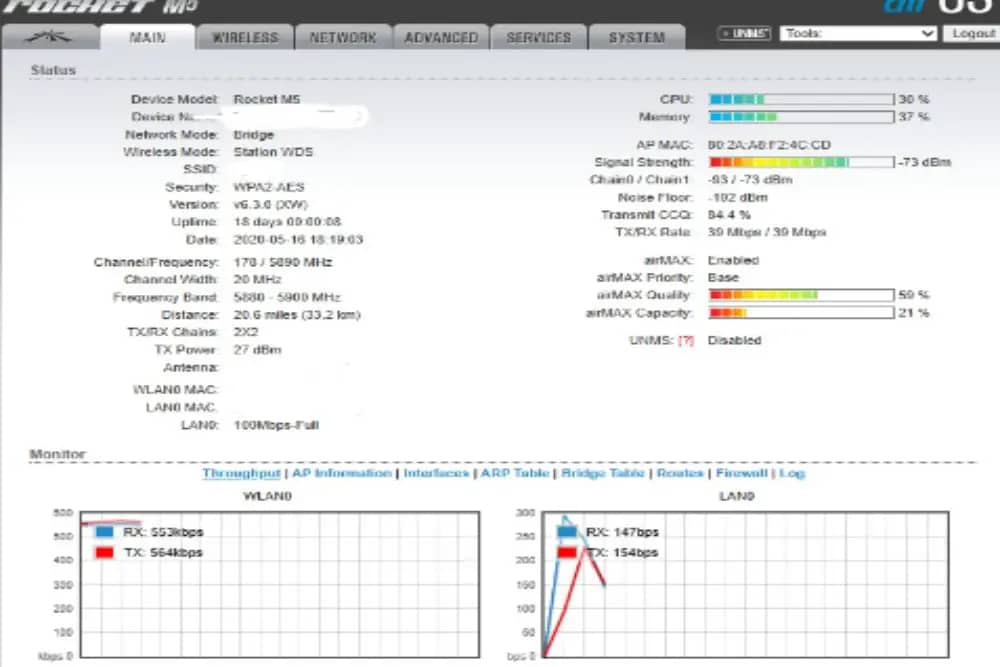
Task: Click the TX/RX Chains value "2X2"
Action: [x=246, y=332]
